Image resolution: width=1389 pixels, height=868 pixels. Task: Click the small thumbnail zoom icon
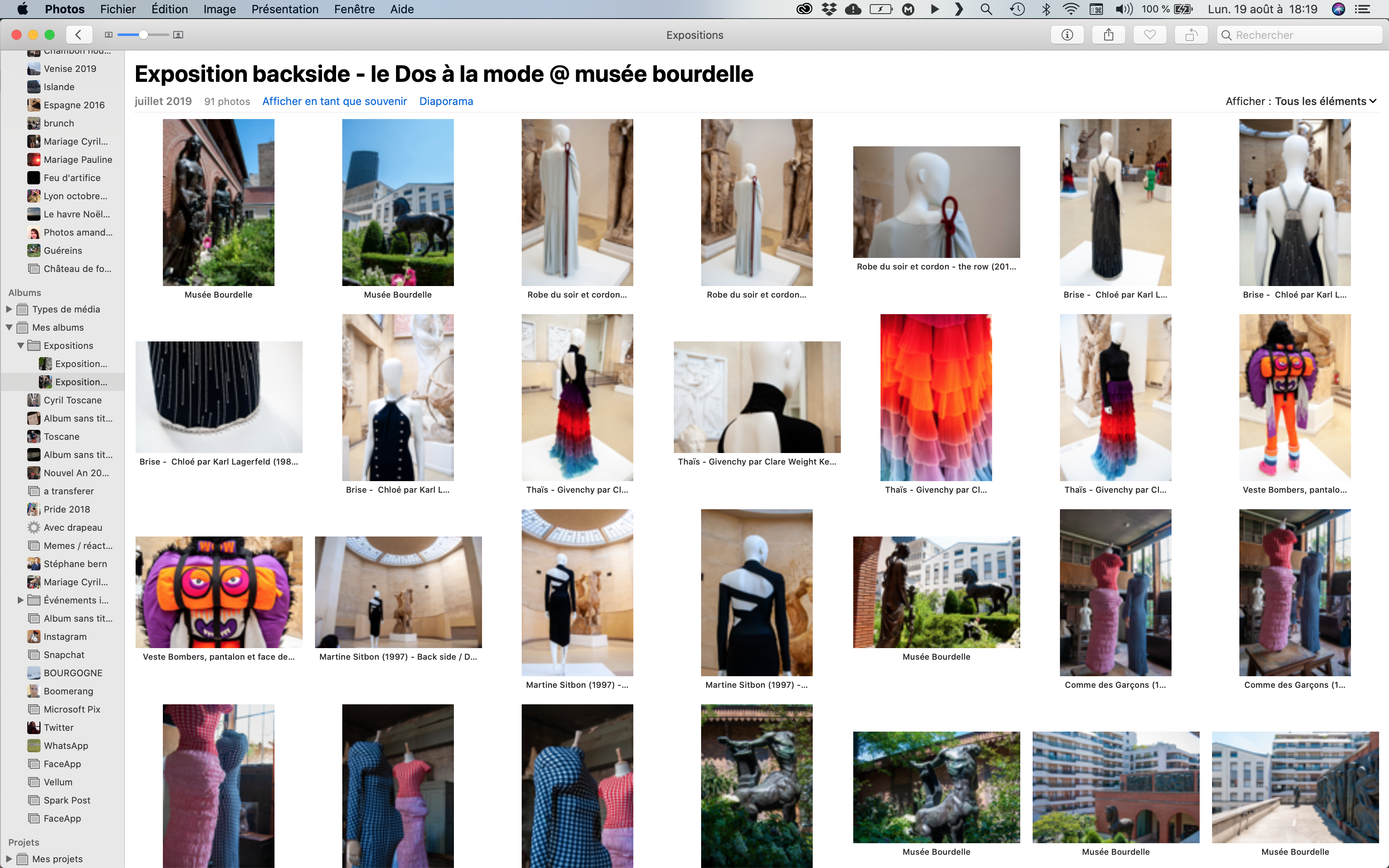(108, 35)
